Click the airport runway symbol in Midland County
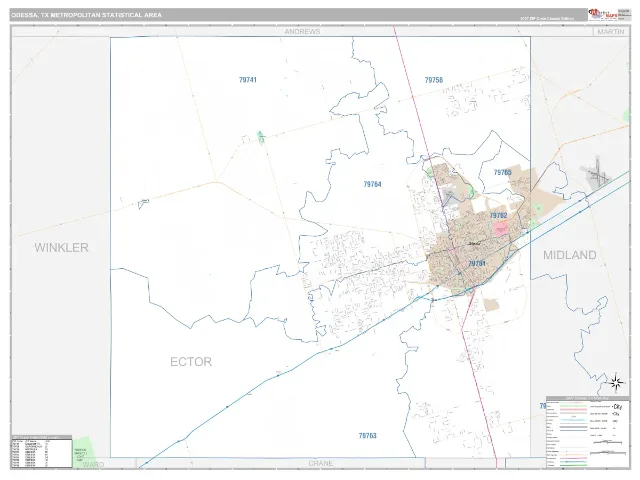The width and height of the screenshot is (640, 480). 596,173
